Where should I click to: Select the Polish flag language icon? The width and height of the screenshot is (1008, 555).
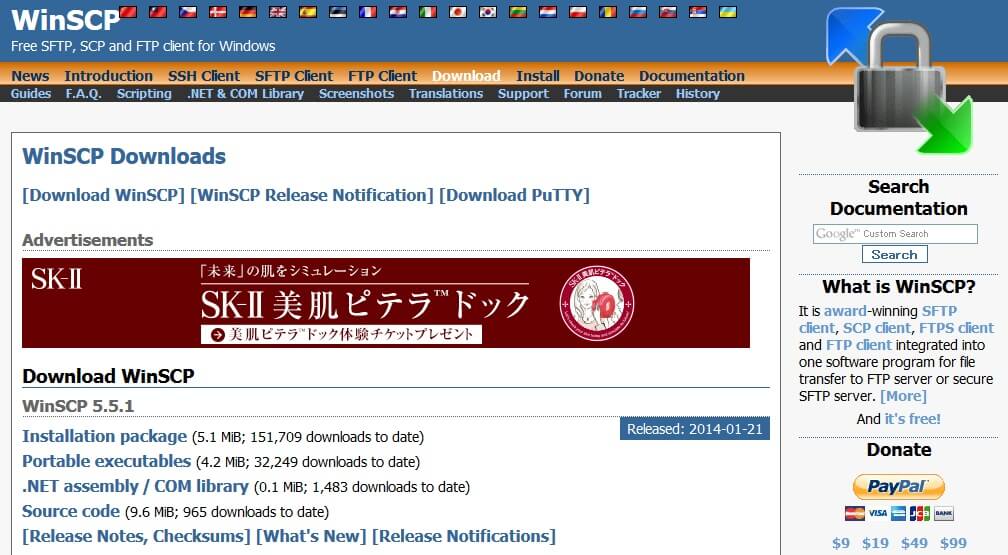[x=578, y=12]
